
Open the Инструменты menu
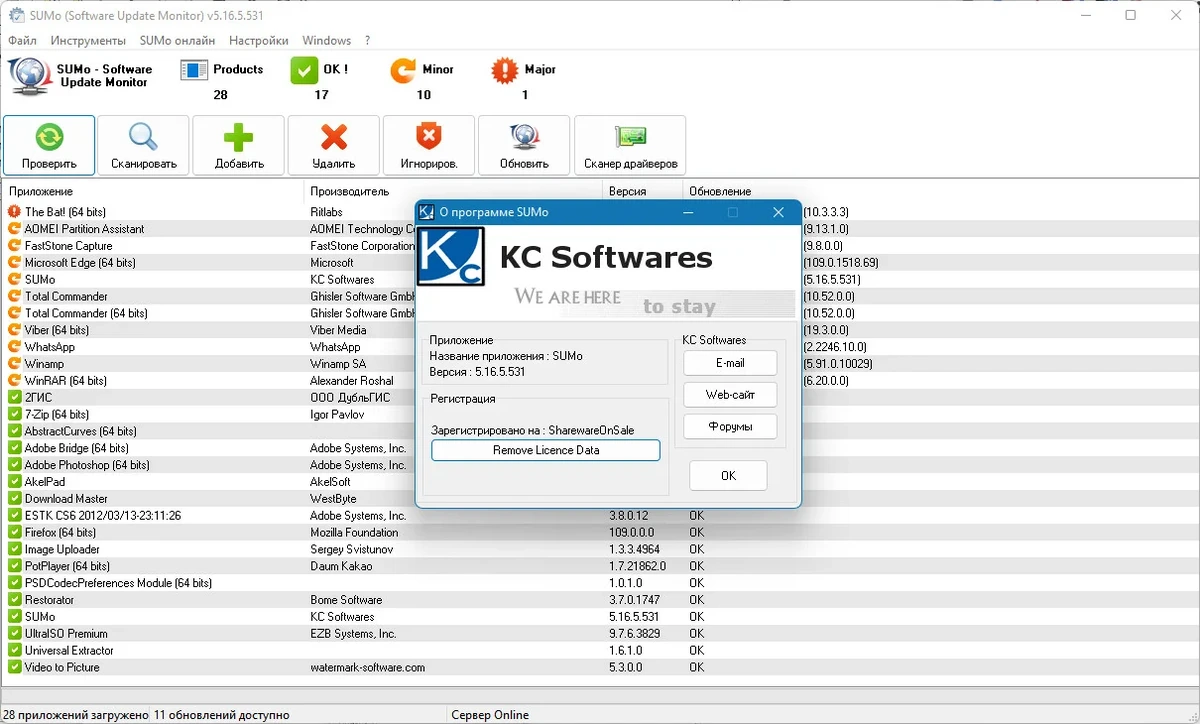pyautogui.click(x=88, y=41)
